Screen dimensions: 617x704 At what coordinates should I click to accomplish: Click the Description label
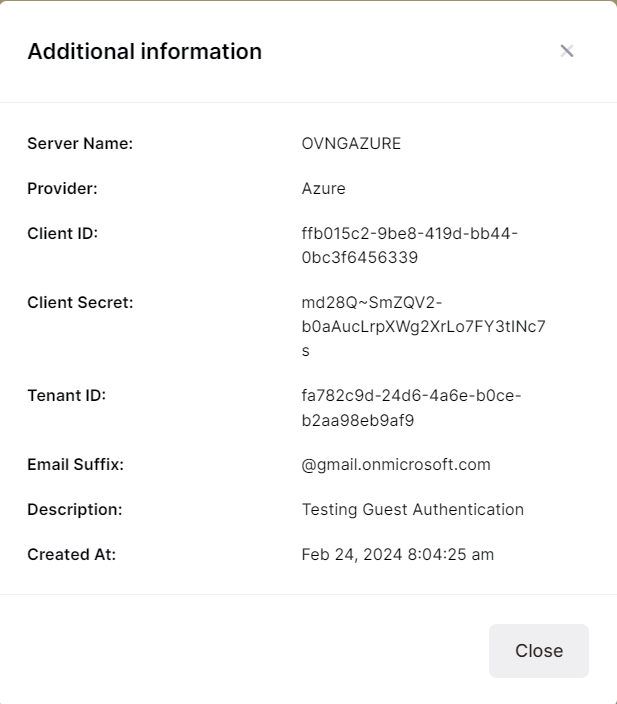[x=74, y=509]
